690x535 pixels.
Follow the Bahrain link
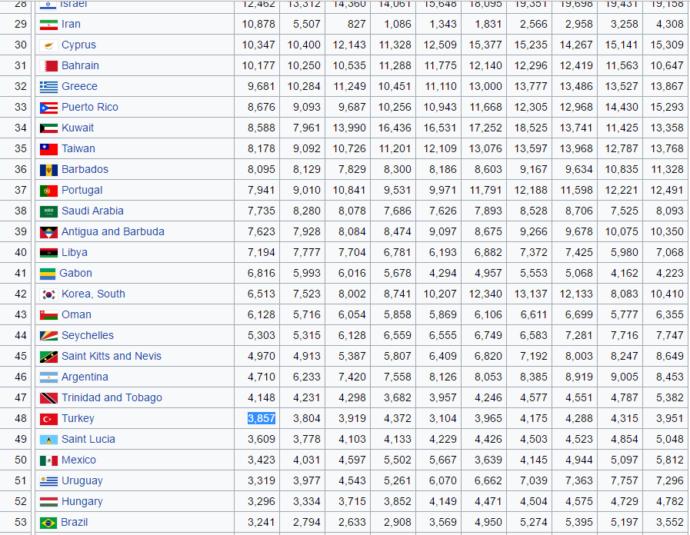(x=80, y=66)
